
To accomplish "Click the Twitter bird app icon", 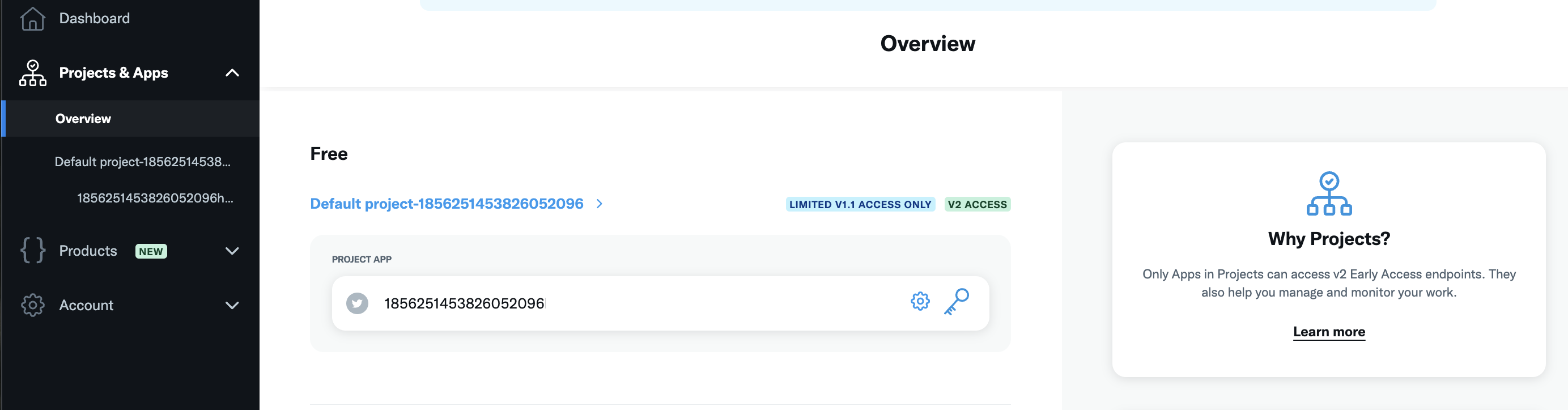I will point(358,303).
